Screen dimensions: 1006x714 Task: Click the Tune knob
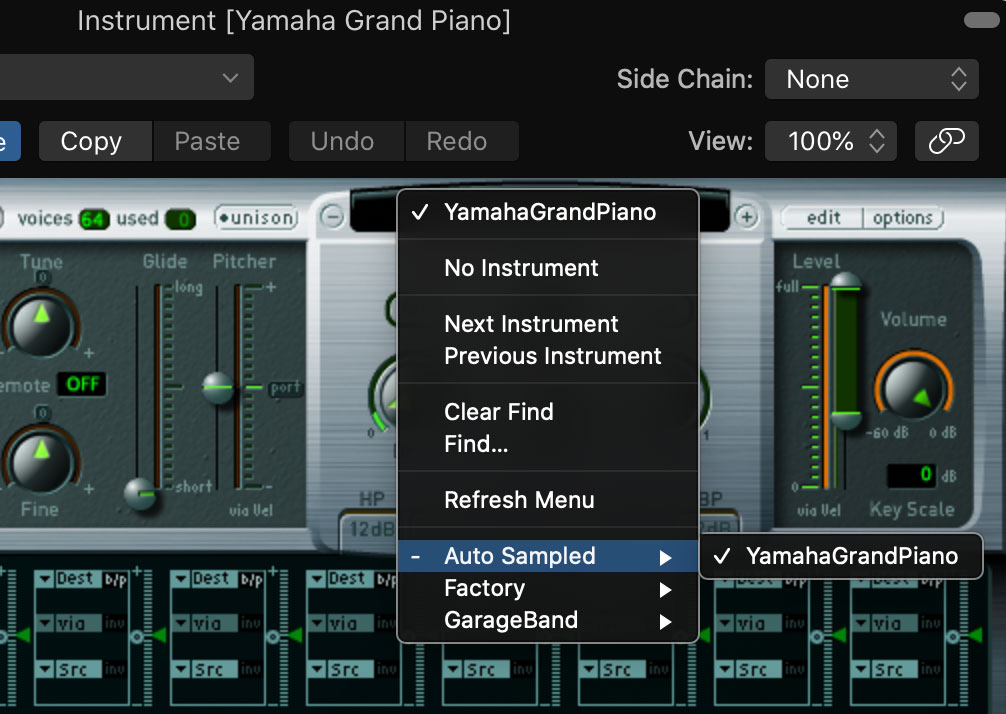41,324
